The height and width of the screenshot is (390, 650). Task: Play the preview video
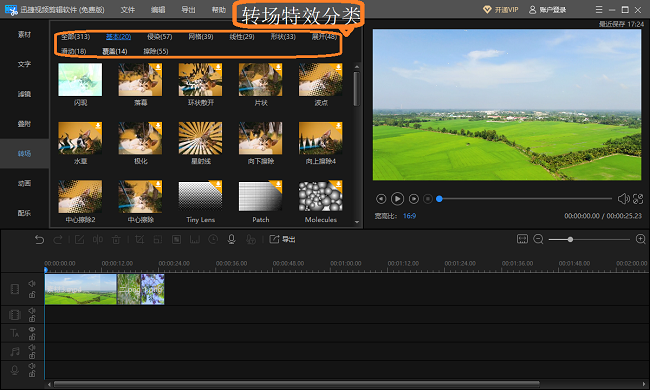(397, 199)
